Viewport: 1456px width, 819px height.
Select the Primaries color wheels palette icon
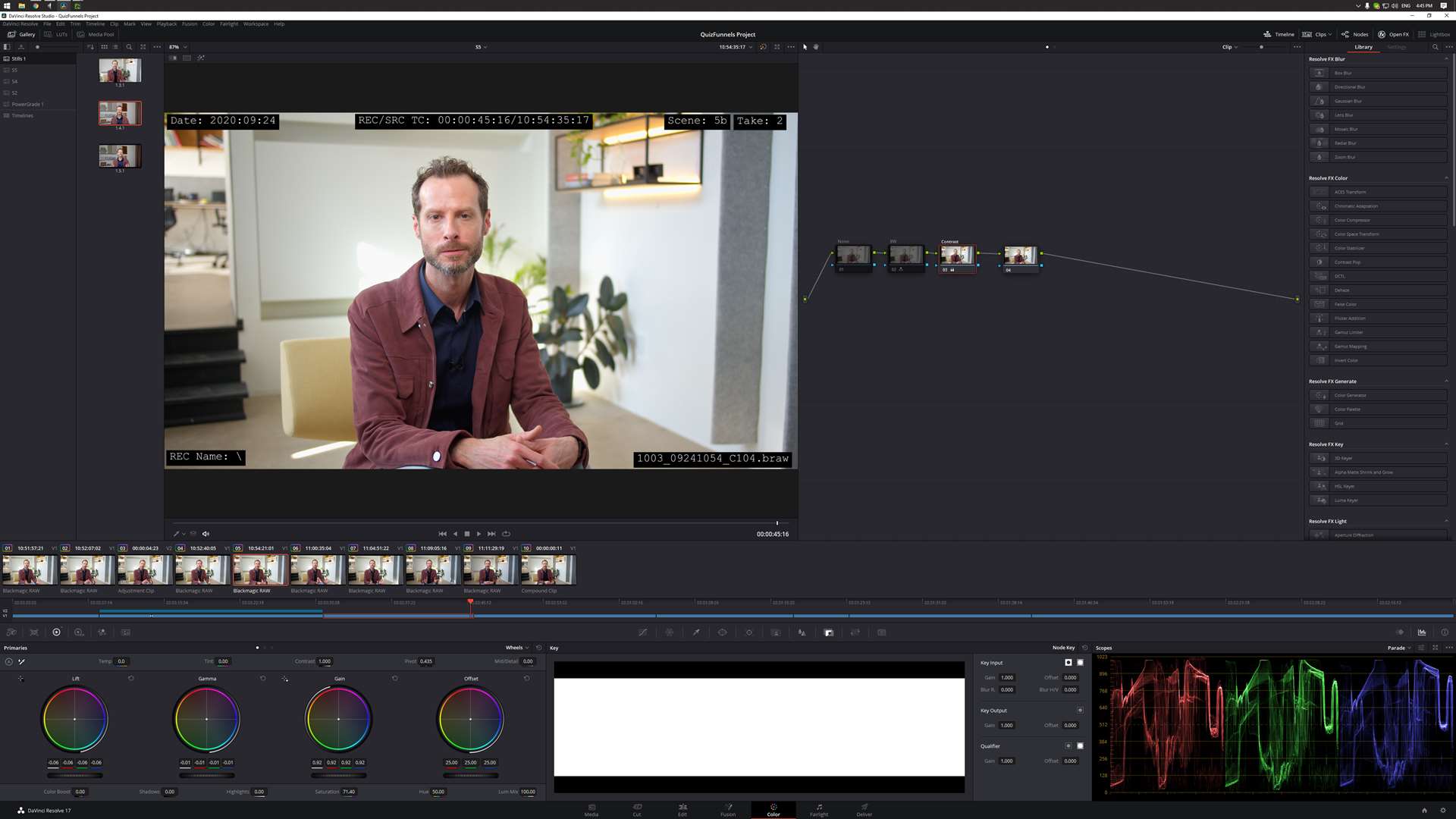click(x=56, y=632)
